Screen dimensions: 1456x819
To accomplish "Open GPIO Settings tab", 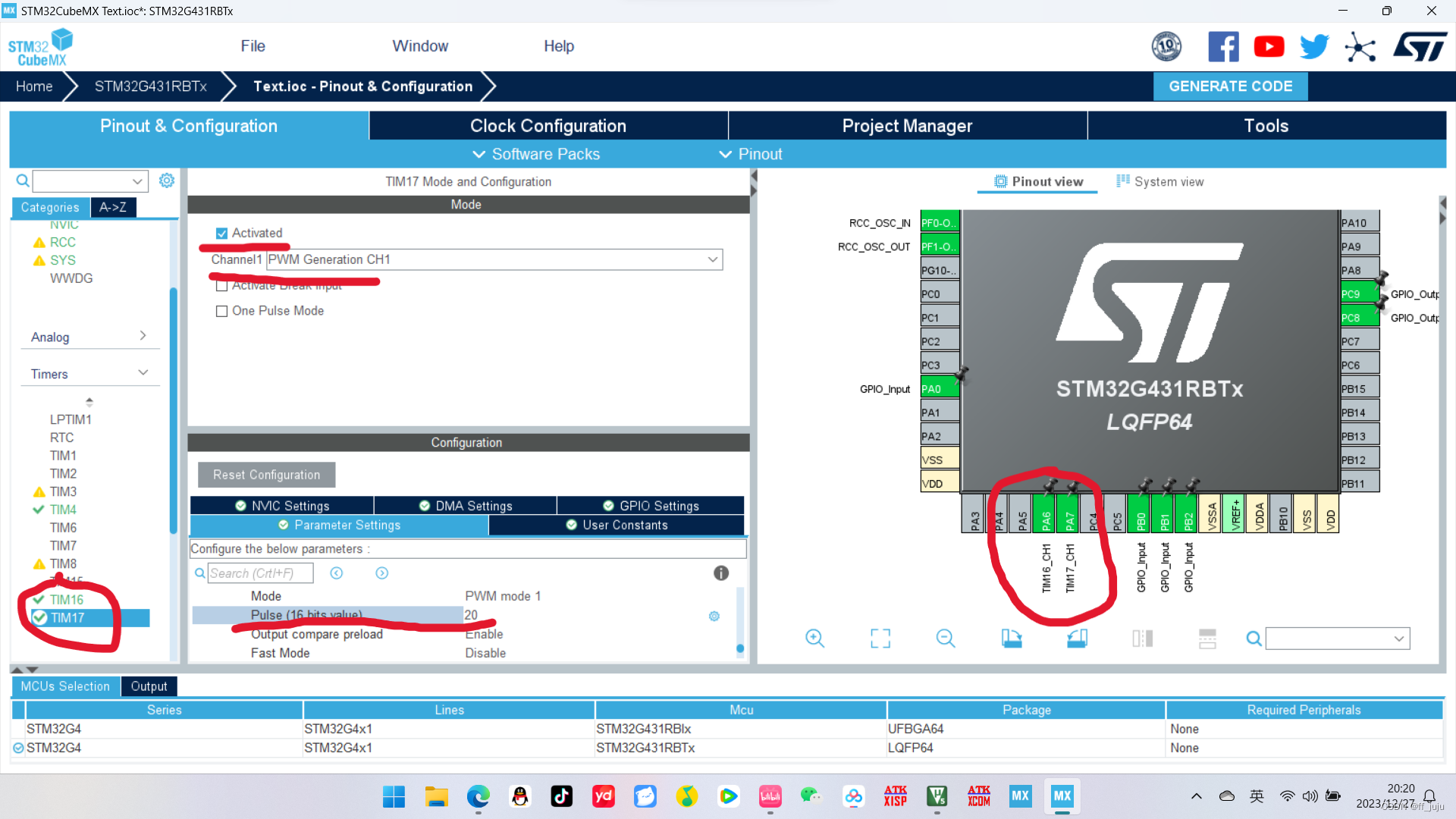I will click(651, 506).
